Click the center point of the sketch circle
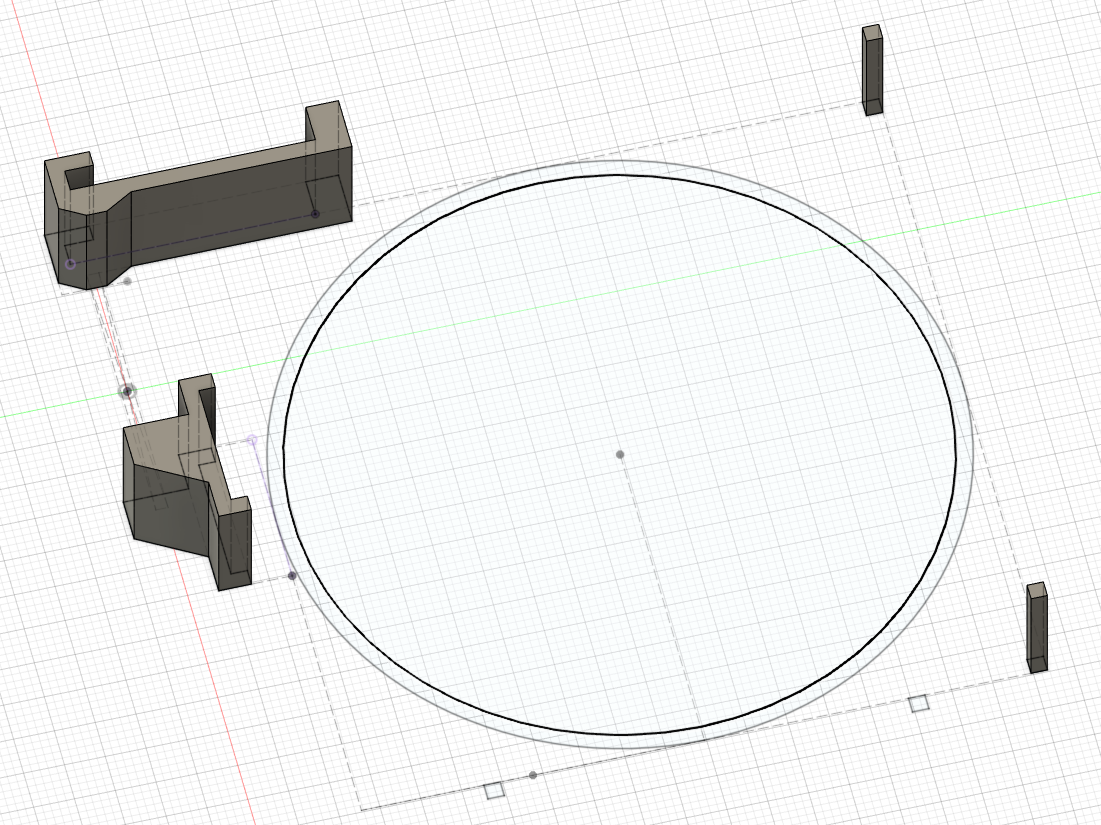 point(620,455)
